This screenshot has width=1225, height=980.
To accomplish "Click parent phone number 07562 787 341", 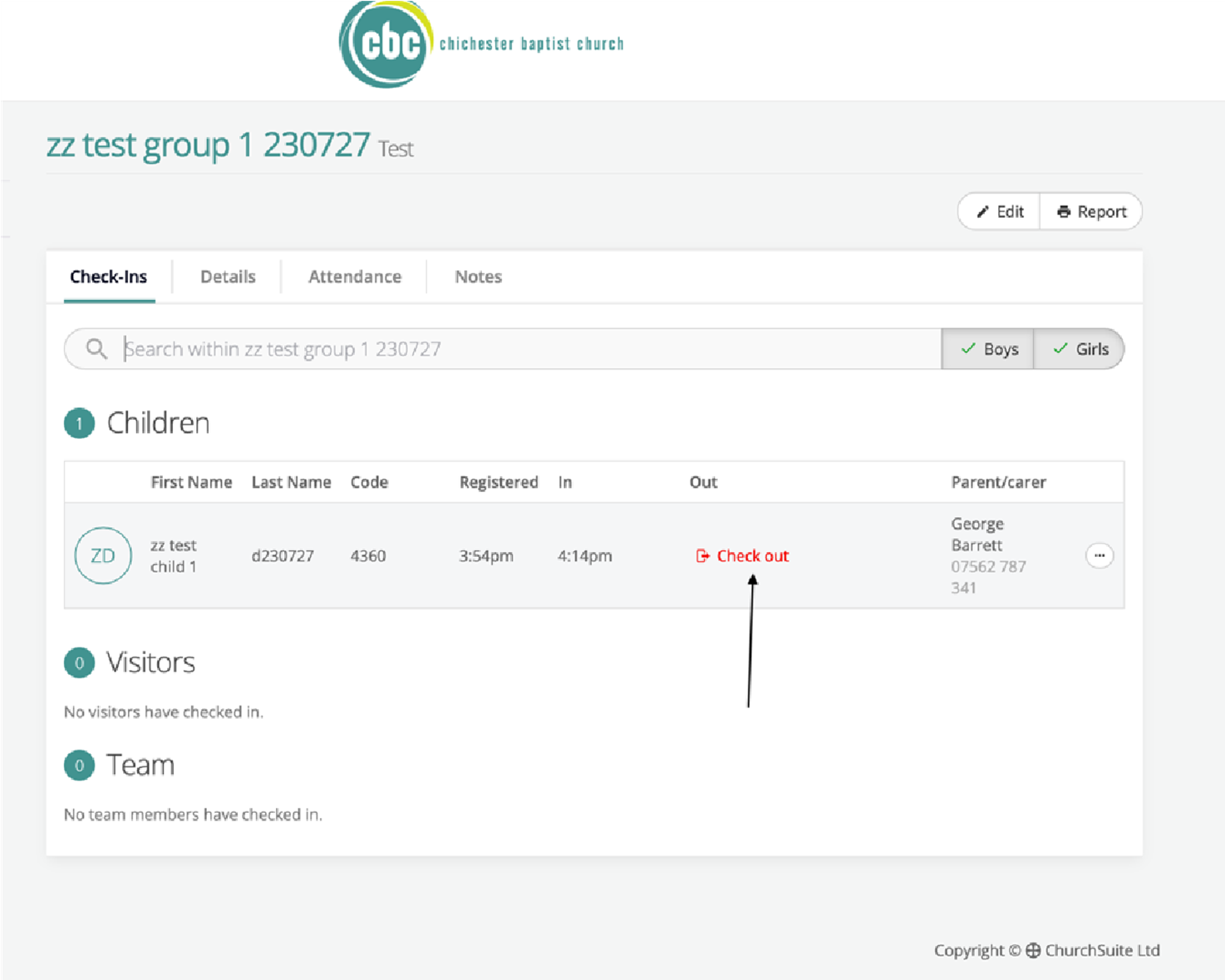I will pos(988,577).
